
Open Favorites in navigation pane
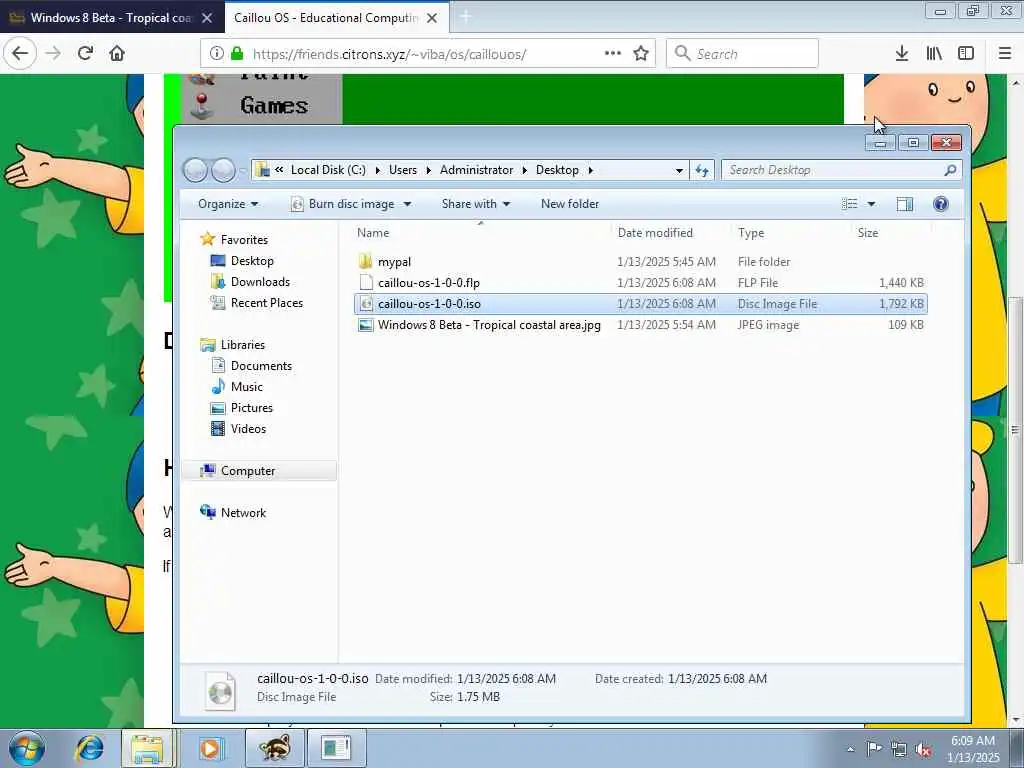coord(244,240)
